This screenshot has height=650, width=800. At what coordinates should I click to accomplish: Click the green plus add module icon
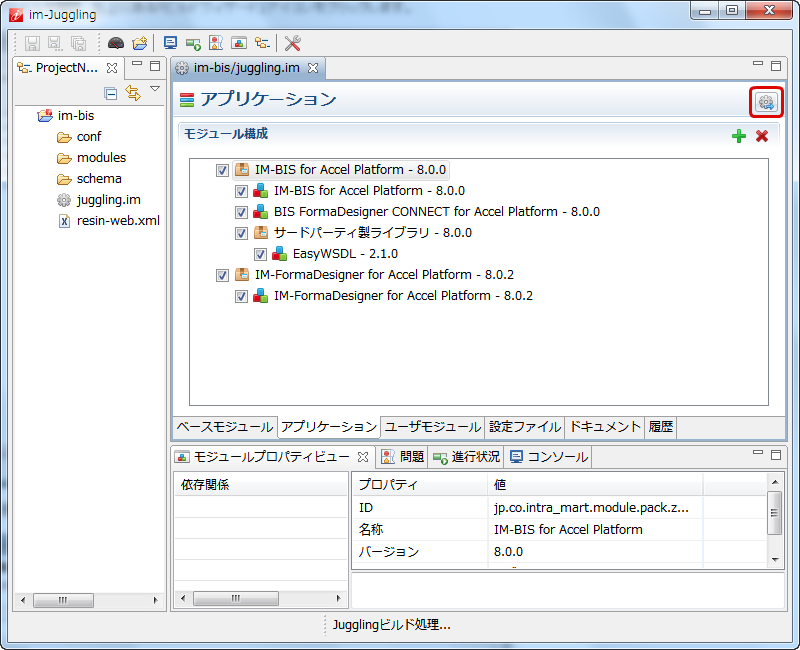click(739, 136)
